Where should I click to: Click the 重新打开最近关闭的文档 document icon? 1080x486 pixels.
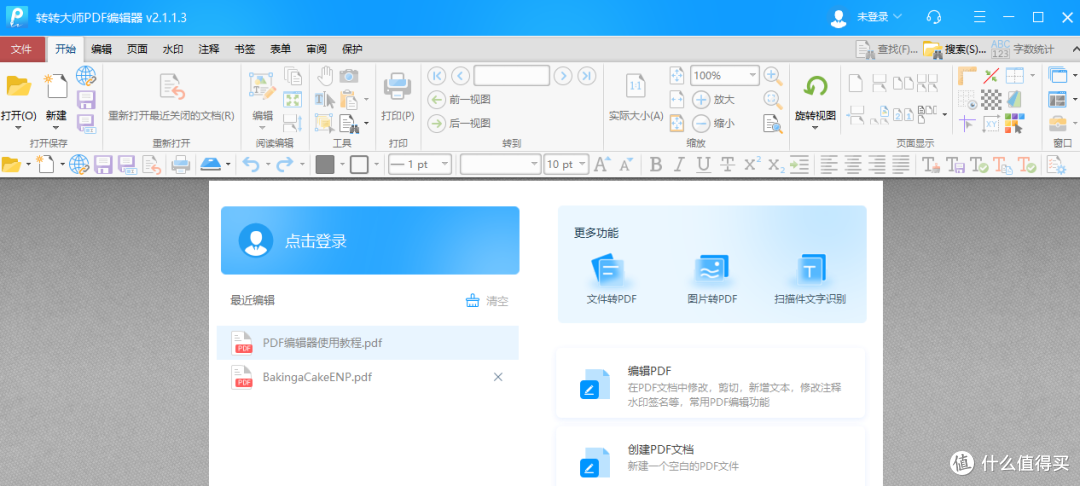pos(172,87)
